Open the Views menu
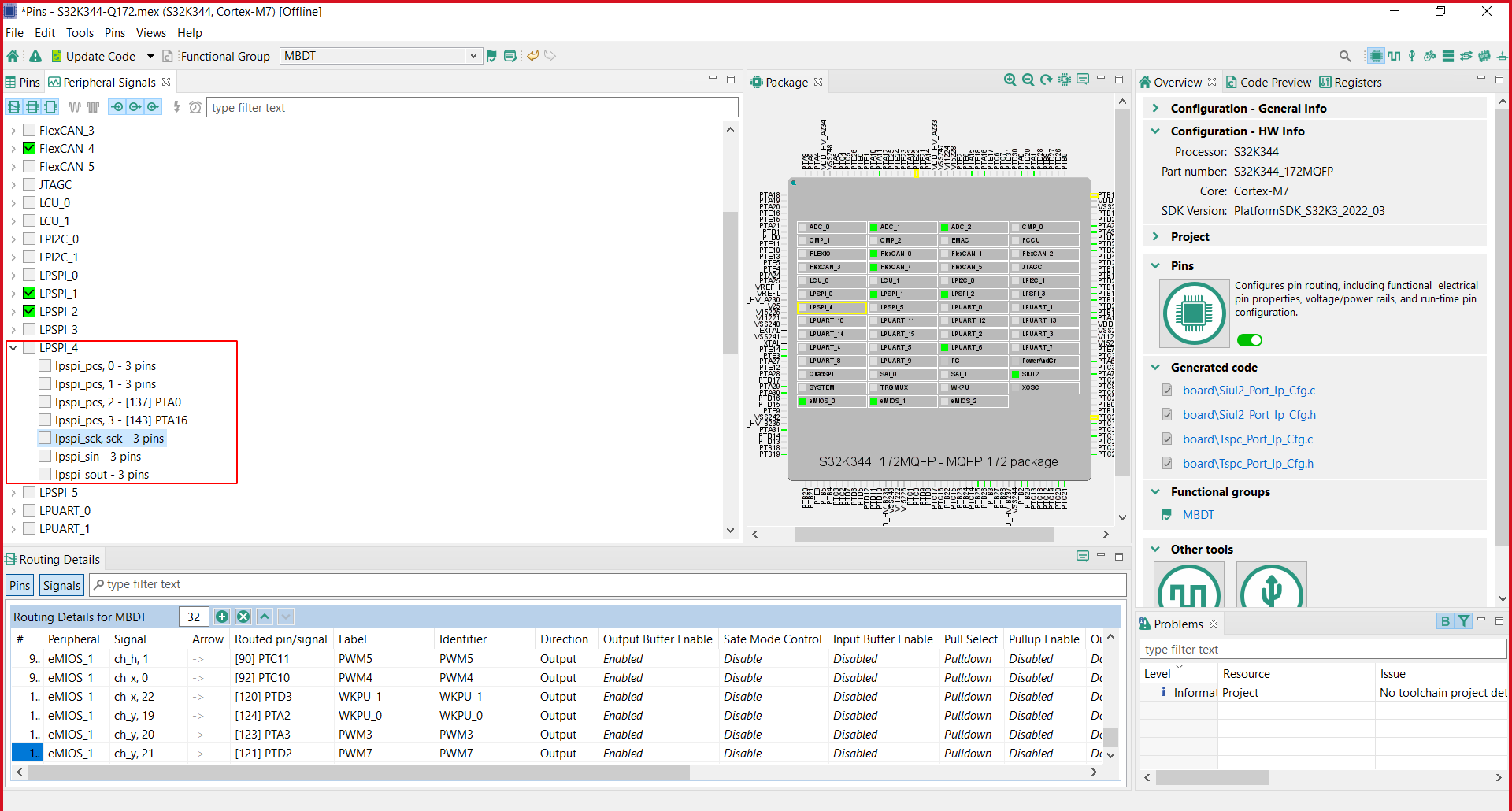The width and height of the screenshot is (1512, 811). [150, 33]
